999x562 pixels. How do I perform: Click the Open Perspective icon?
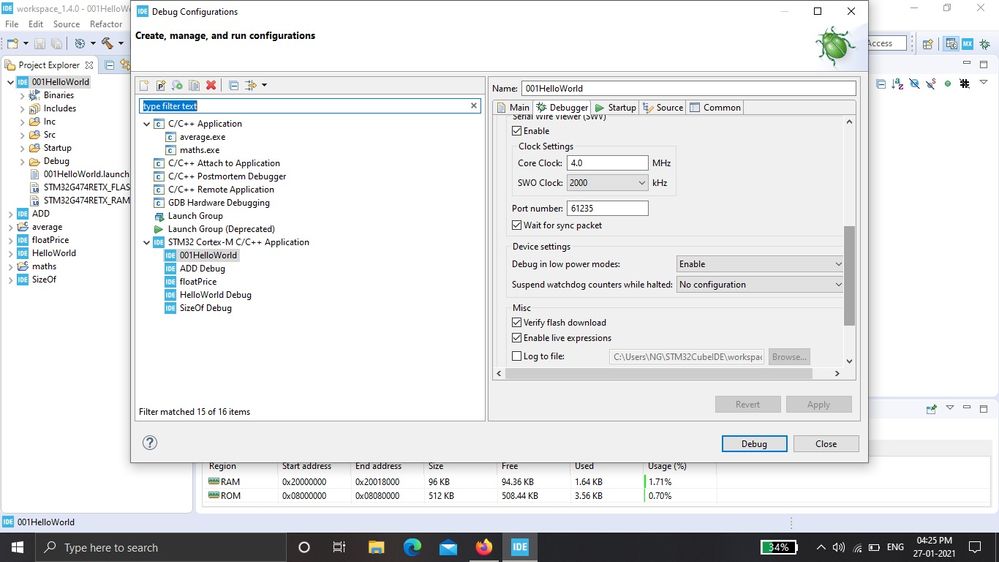point(928,44)
